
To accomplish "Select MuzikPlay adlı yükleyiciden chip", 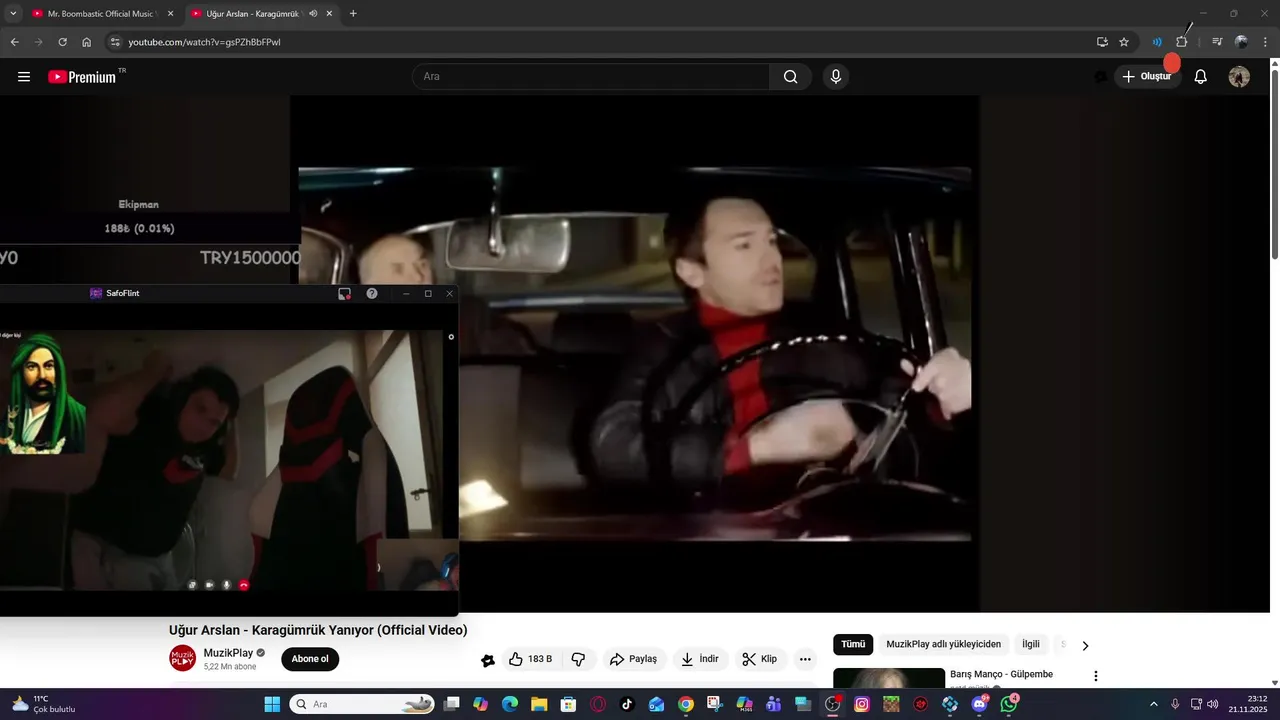I will (944, 645).
